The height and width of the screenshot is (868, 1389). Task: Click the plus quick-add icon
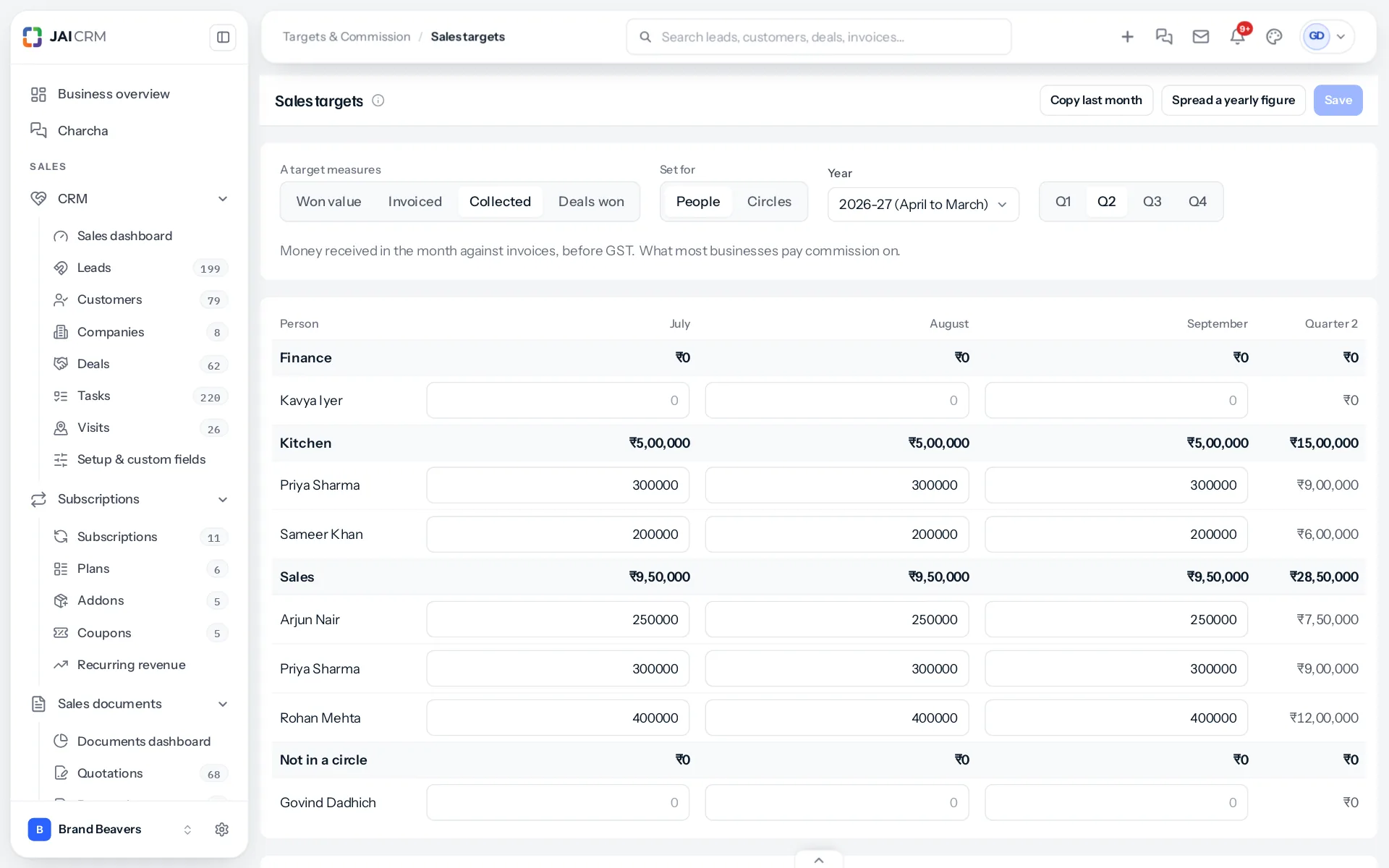(1127, 37)
